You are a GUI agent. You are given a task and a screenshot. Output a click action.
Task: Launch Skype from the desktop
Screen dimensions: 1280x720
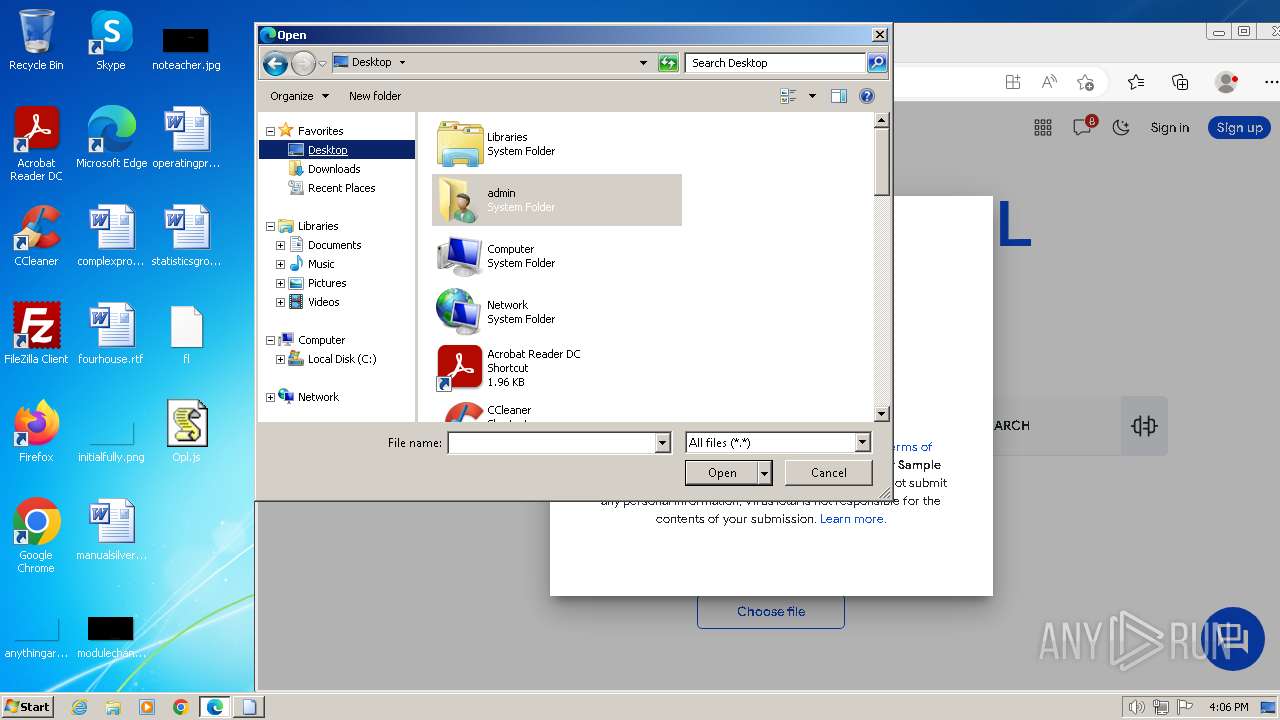click(110, 40)
